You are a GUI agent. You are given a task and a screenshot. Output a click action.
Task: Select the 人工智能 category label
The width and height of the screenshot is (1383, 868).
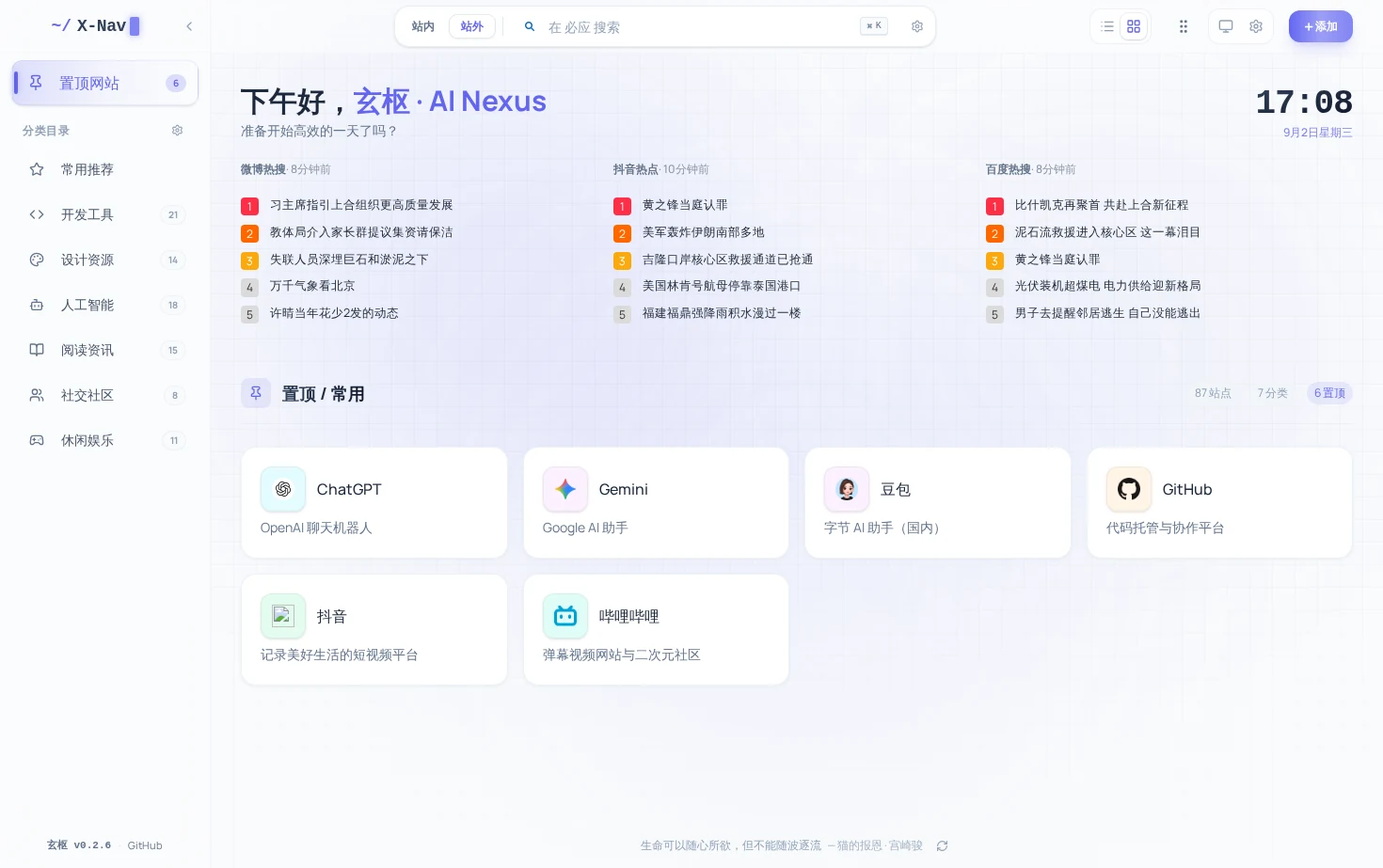87,305
